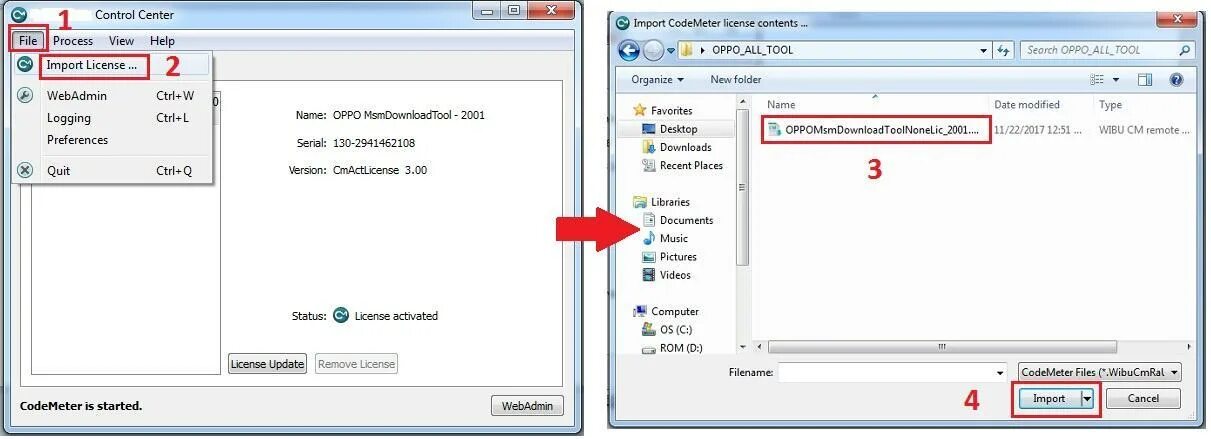Toggle the preview pane icon
Screen dimensions: 1211x439
pyautogui.click(x=1145, y=80)
